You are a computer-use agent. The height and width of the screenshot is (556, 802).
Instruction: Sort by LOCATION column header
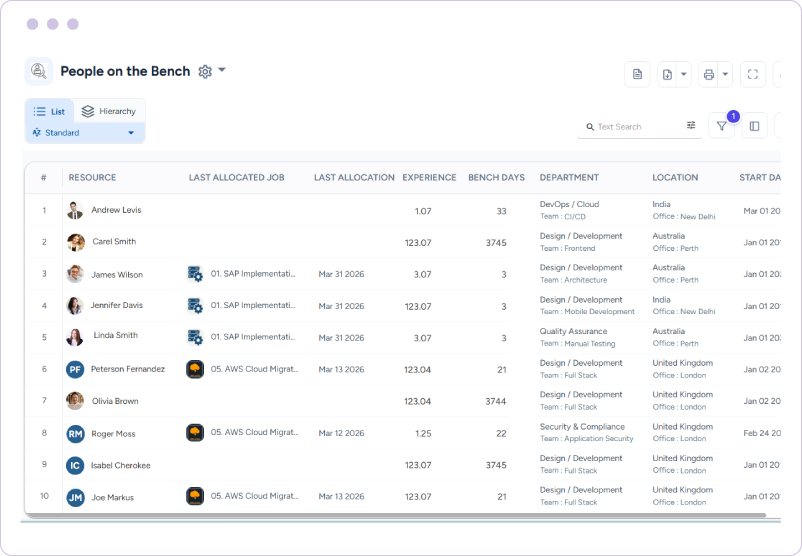point(675,177)
